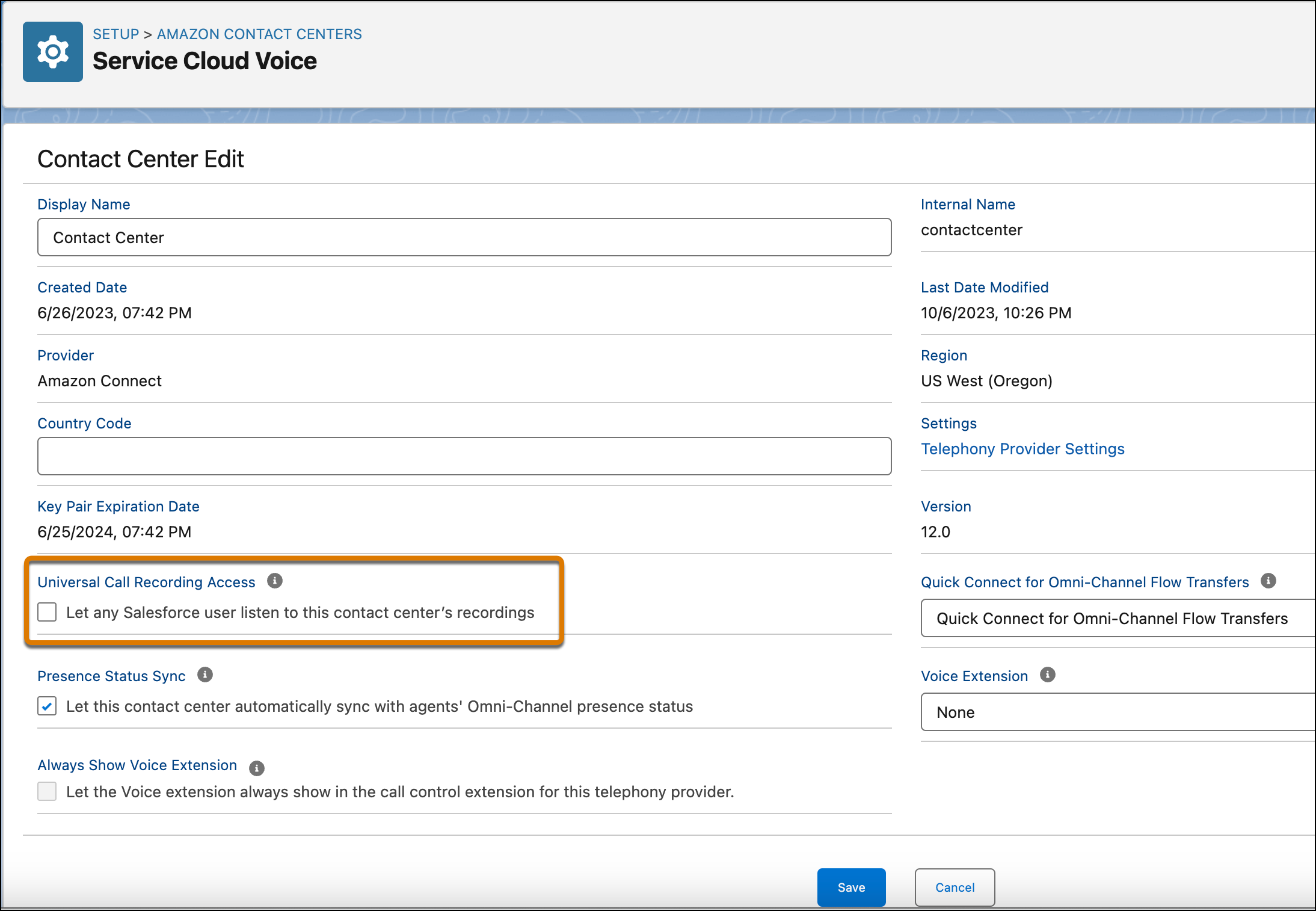
Task: Click the 'Universal Call Recording Access' label
Action: pos(146,582)
